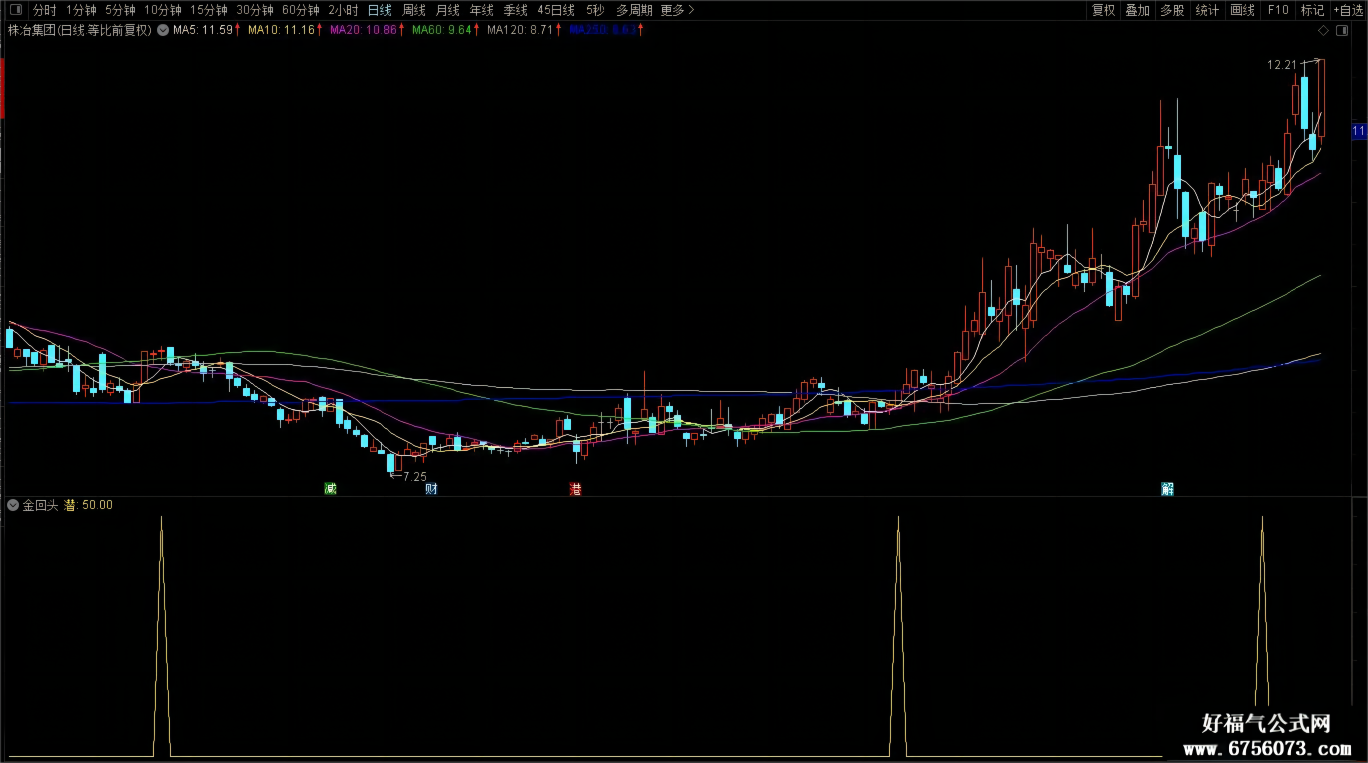The image size is (1368, 763).
Task: Click the MA5: 11.59 label
Action: (203, 30)
